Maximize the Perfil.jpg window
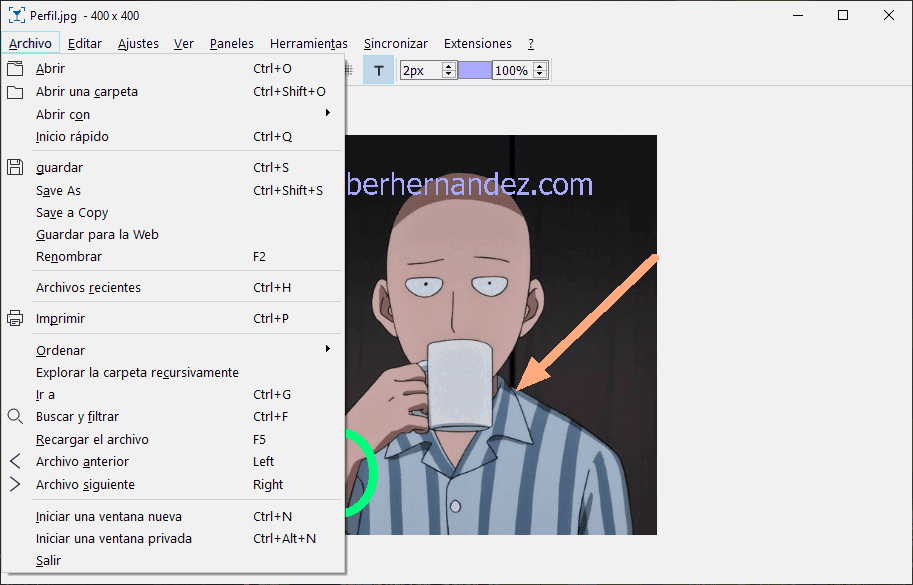Screen dimensions: 913x585 (843, 16)
